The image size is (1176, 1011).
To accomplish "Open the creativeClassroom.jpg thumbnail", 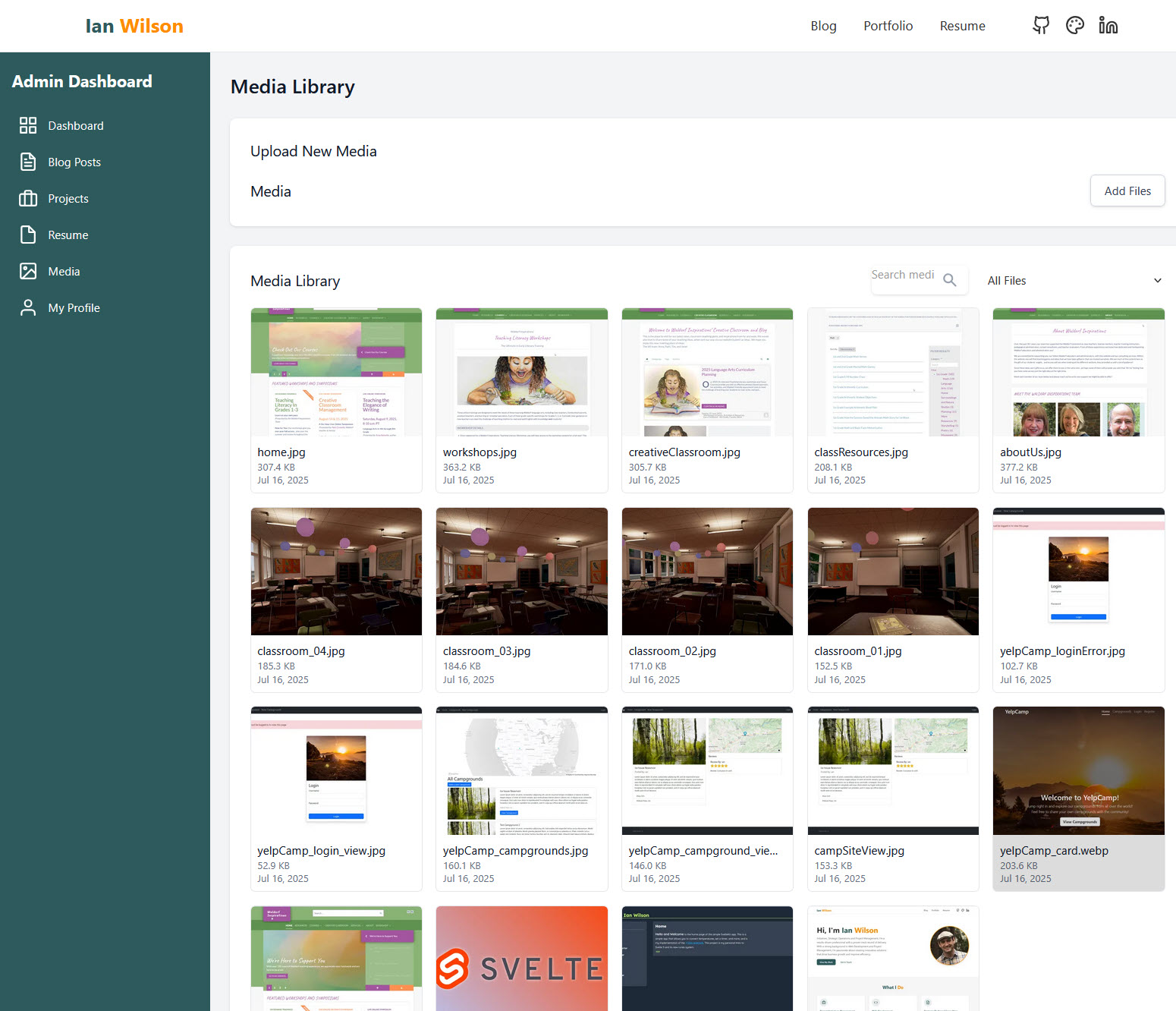I will 707,372.
